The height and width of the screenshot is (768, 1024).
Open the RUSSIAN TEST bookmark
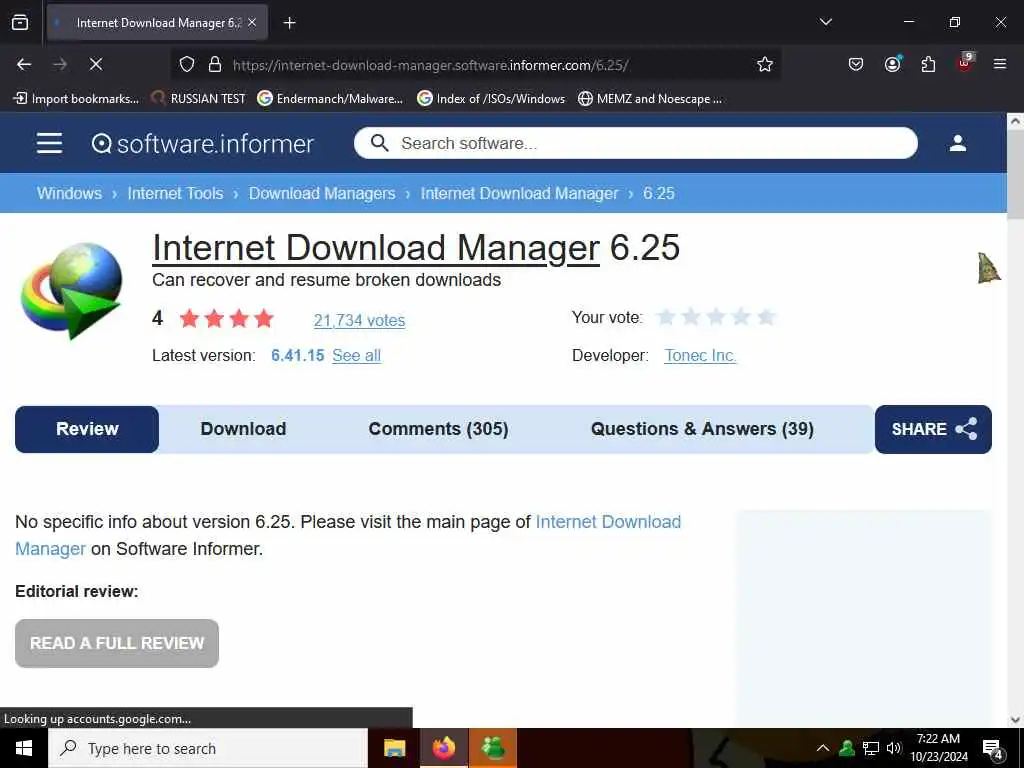click(198, 99)
